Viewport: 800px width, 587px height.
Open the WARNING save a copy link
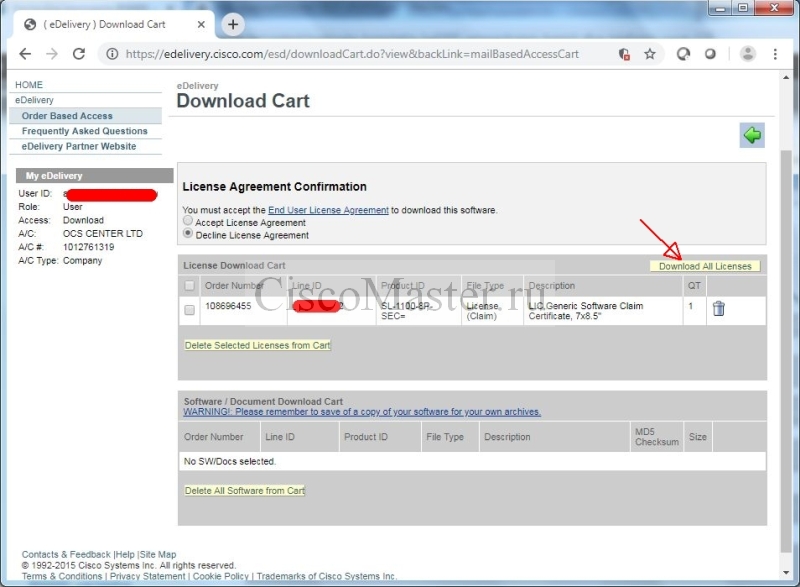pos(362,412)
